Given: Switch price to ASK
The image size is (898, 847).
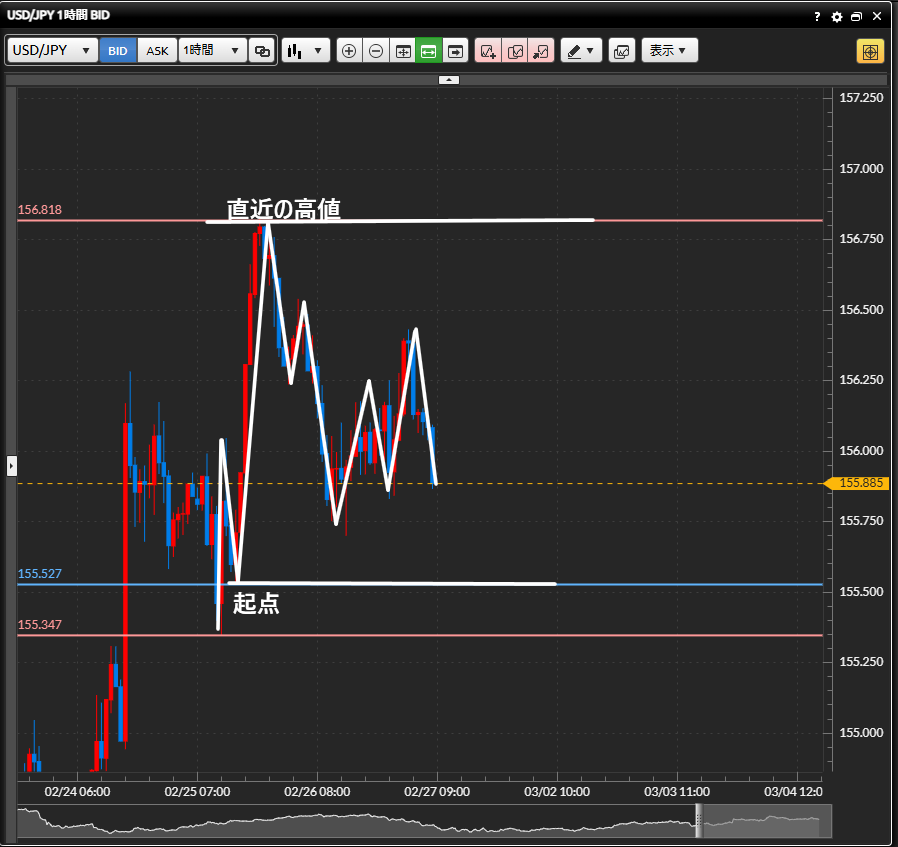Looking at the screenshot, I should 158,51.
